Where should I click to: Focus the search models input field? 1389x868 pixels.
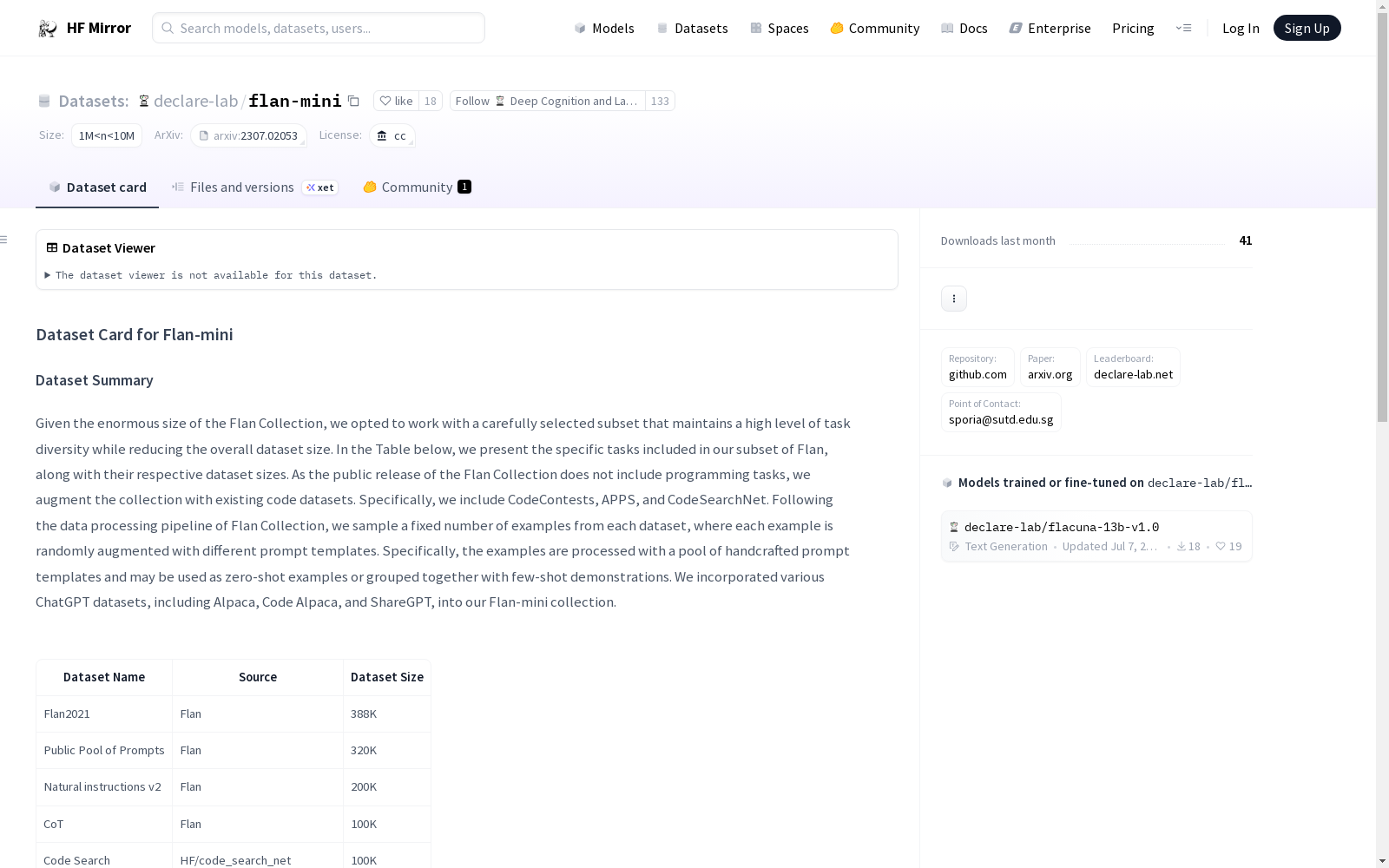click(319, 28)
